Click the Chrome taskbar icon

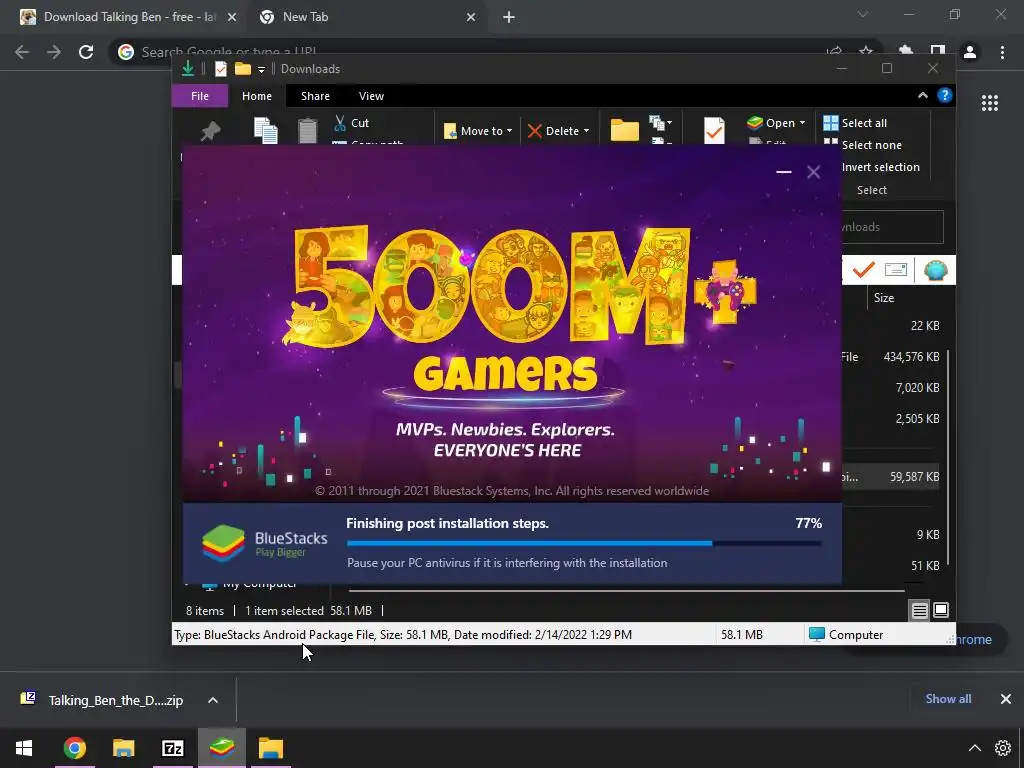[74, 748]
